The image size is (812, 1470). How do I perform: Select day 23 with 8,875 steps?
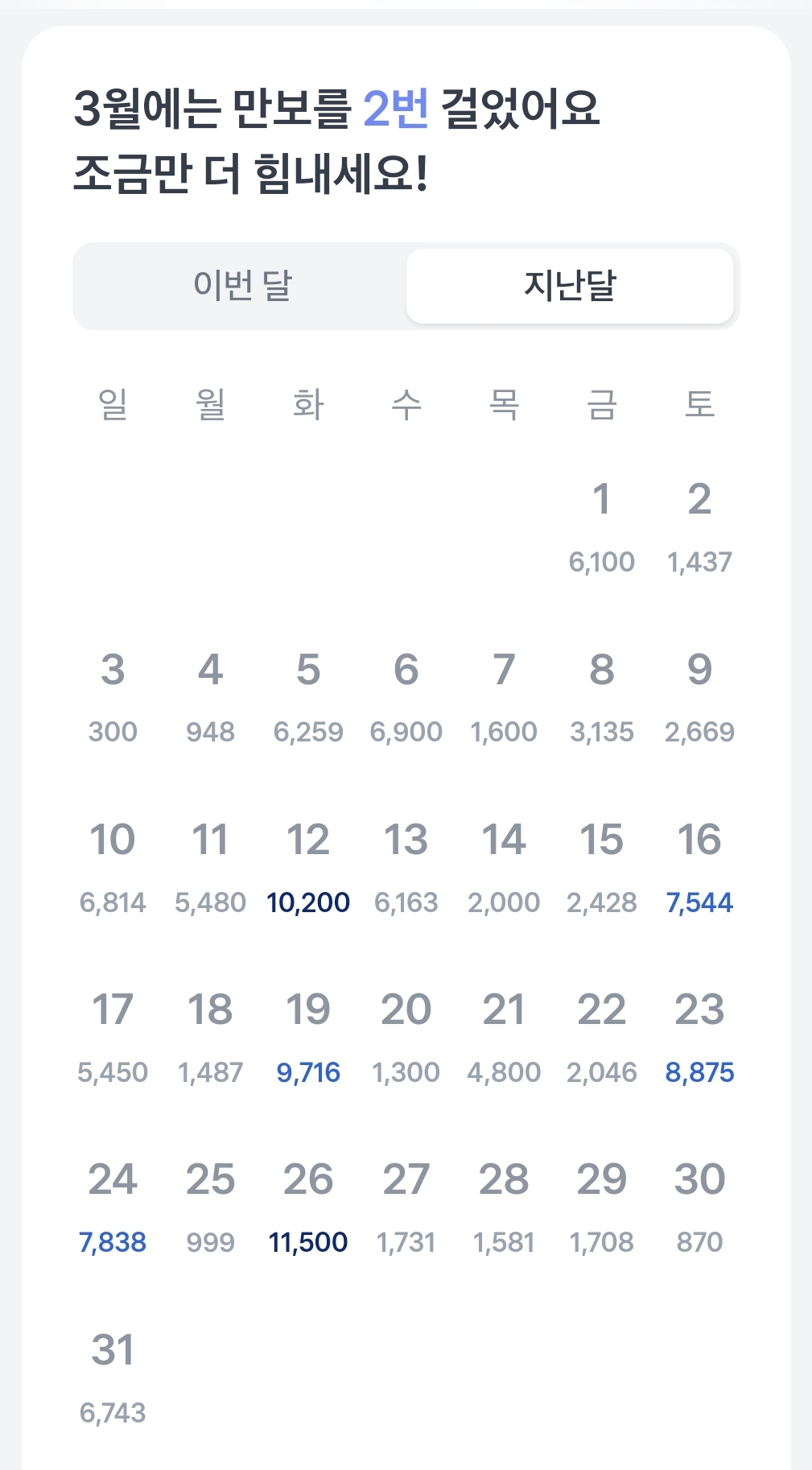(x=699, y=1038)
